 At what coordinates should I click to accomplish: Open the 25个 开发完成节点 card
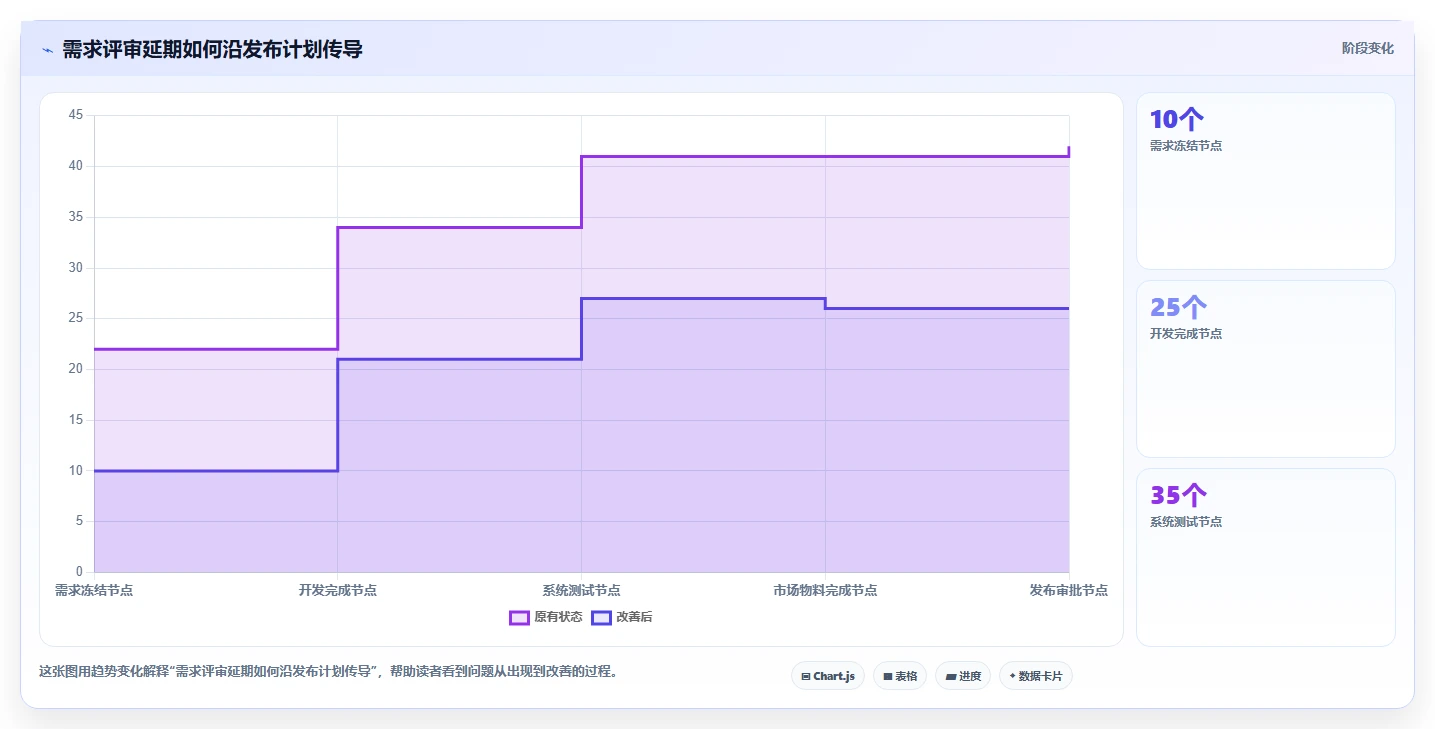click(1265, 369)
